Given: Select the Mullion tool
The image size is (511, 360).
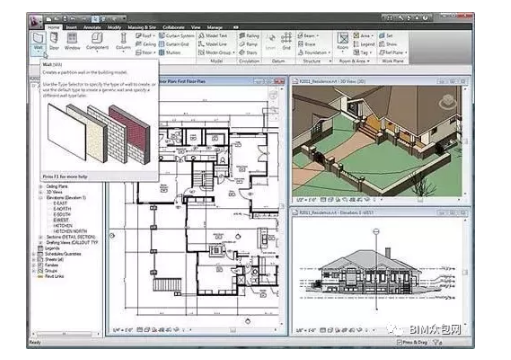Looking at the screenshot, I should pyautogui.click(x=170, y=52).
